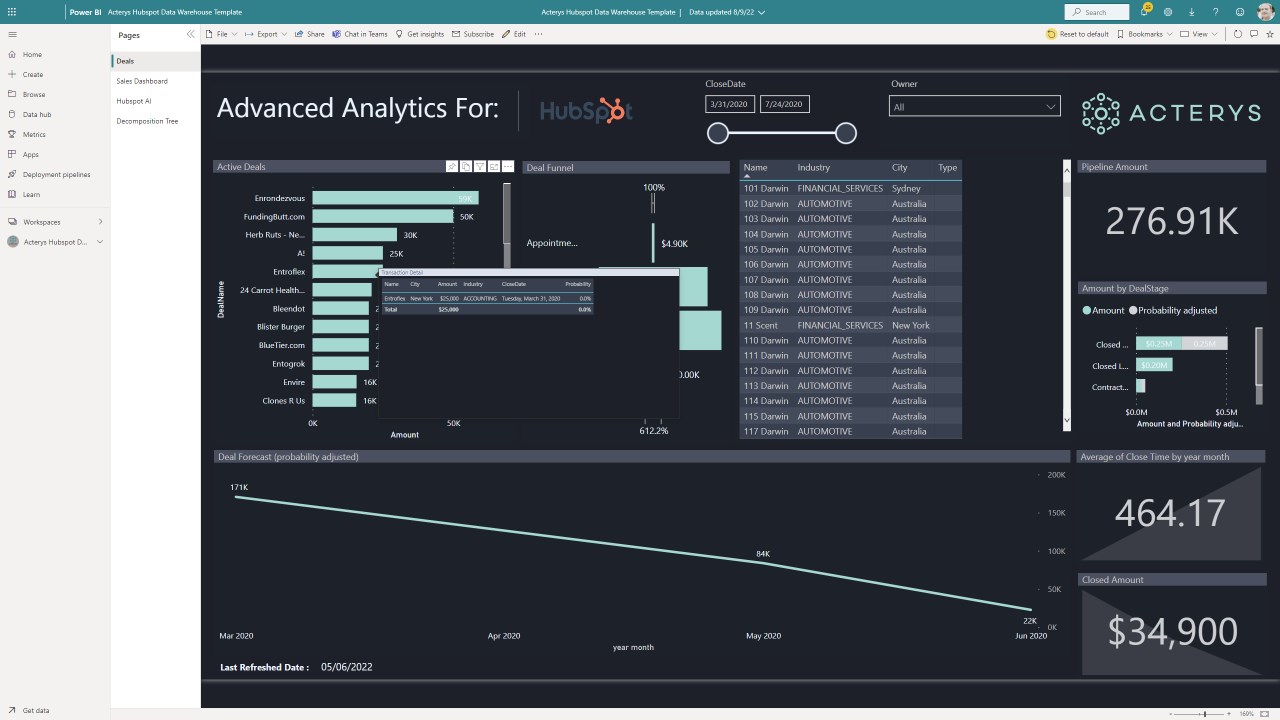Image resolution: width=1280 pixels, height=720 pixels.
Task: Click Chat in Teams button
Action: coord(359,34)
